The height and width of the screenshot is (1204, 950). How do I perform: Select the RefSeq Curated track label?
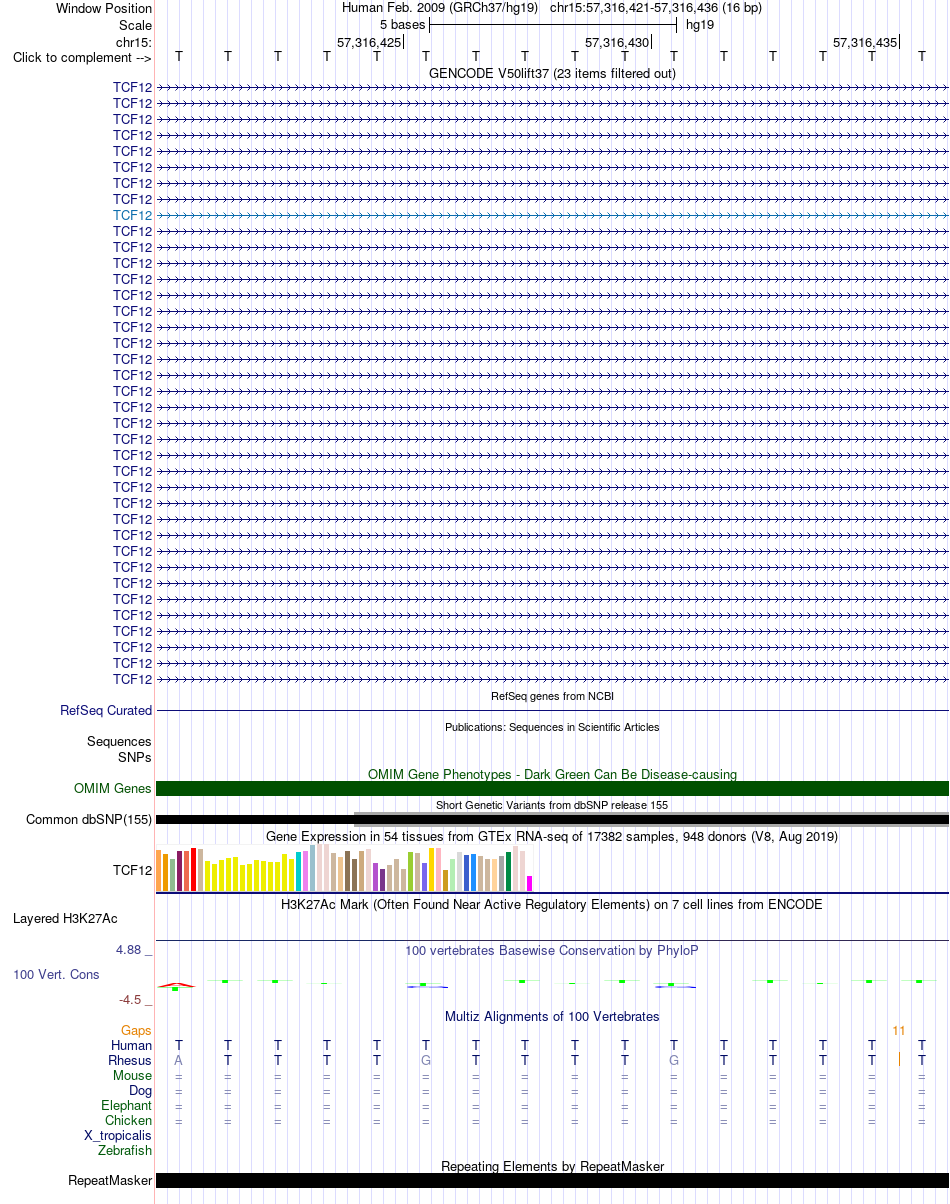[106, 710]
